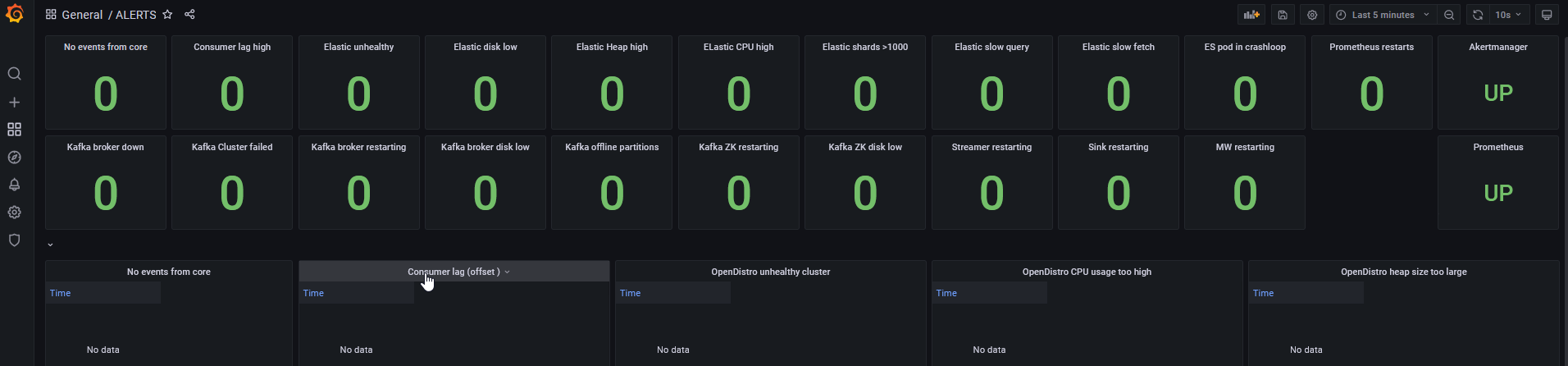
Task: Click the Add panel icon
Action: coord(1251,15)
